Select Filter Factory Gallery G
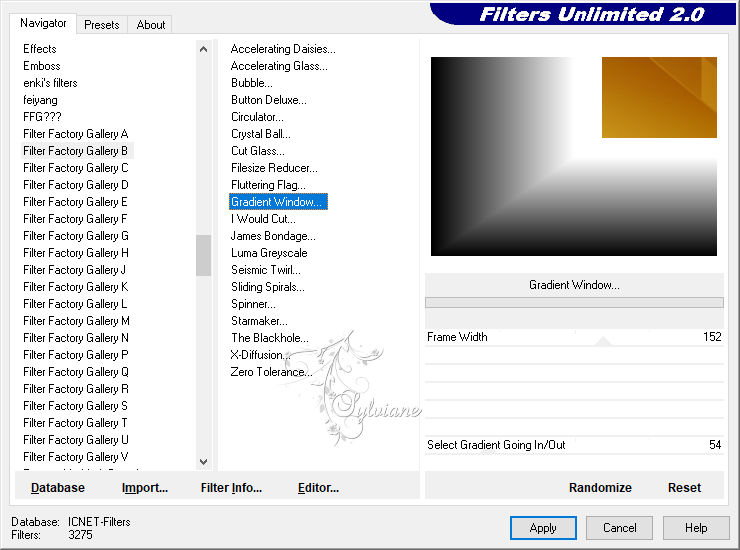The width and height of the screenshot is (740, 550). click(76, 236)
